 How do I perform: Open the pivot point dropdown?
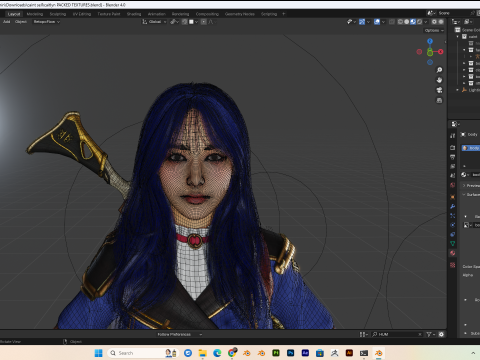point(174,22)
